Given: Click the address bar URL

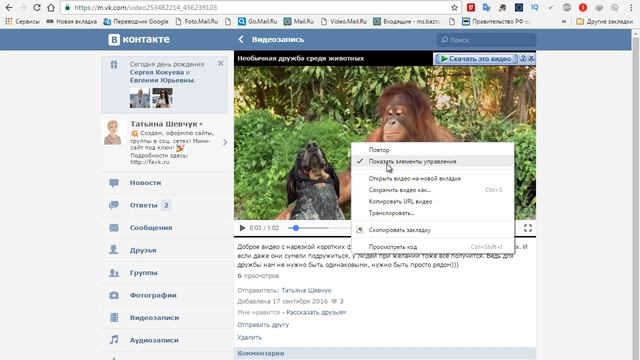Looking at the screenshot, I should [146, 7].
